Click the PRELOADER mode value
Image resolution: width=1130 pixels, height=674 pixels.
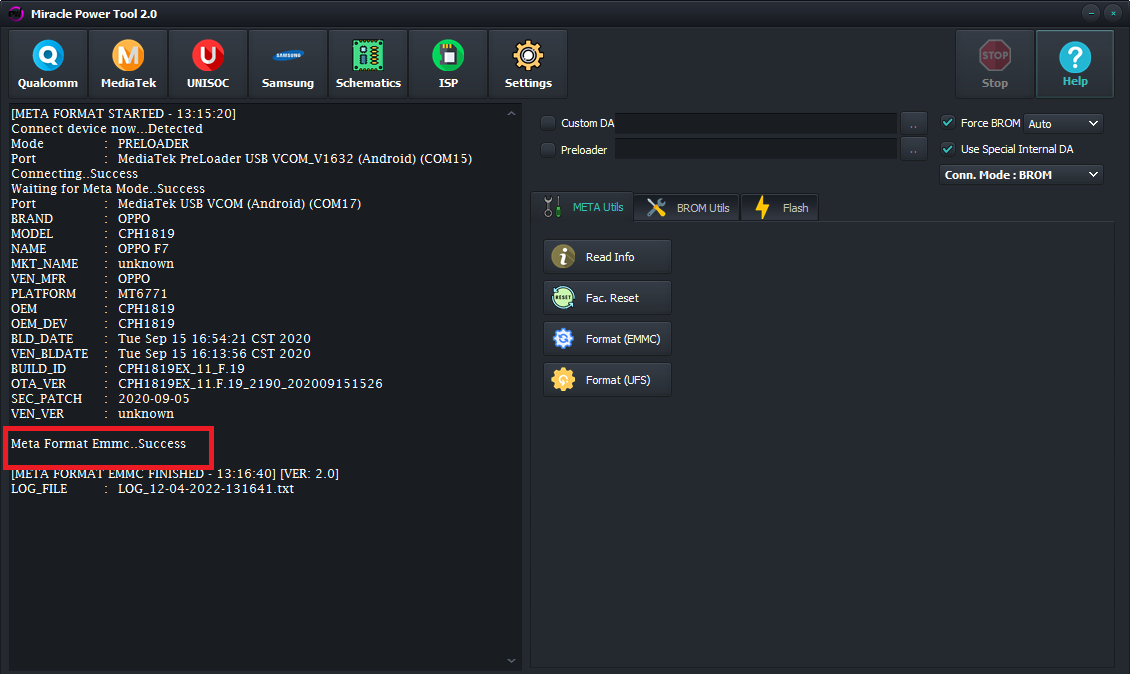point(154,144)
